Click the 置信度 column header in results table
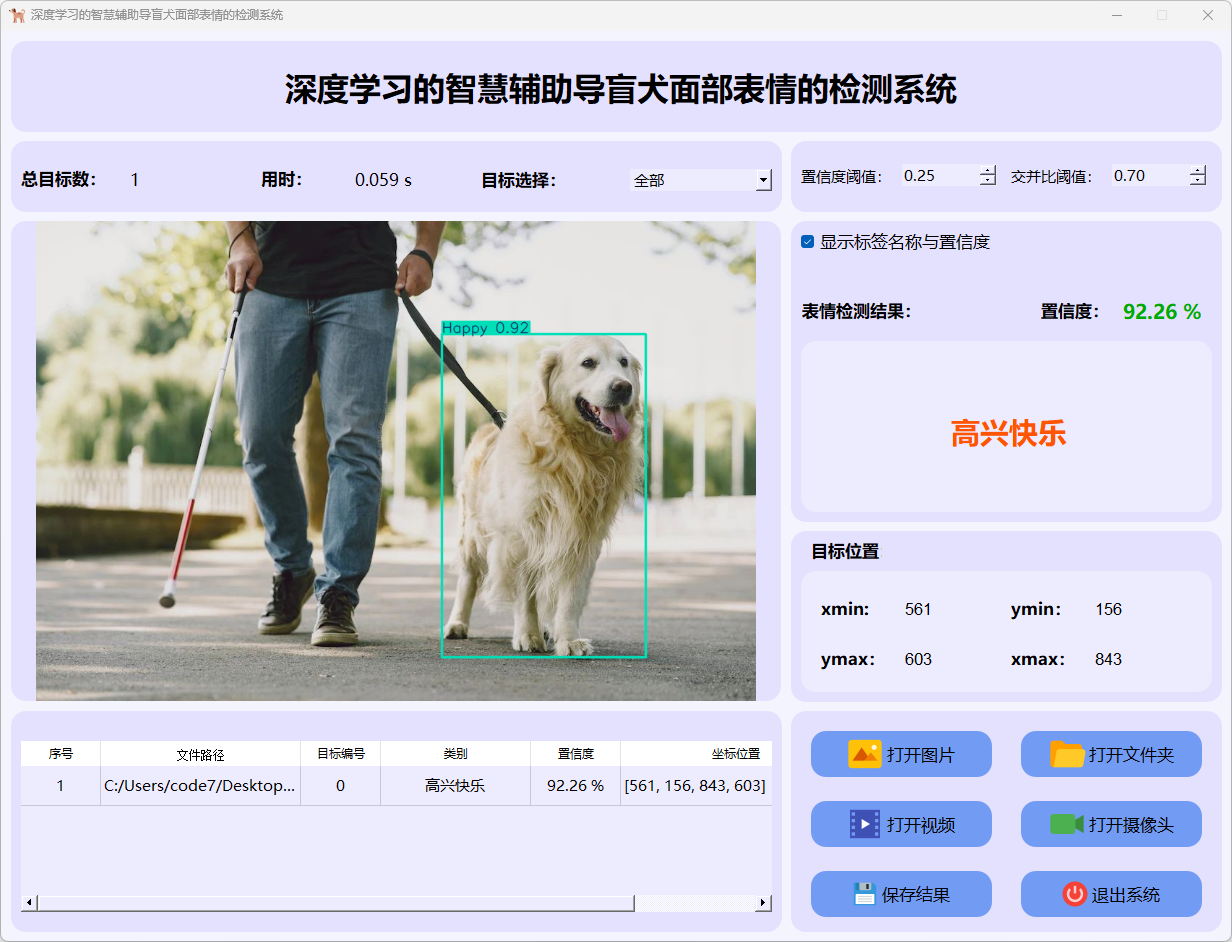Image resolution: width=1232 pixels, height=942 pixels. [575, 754]
